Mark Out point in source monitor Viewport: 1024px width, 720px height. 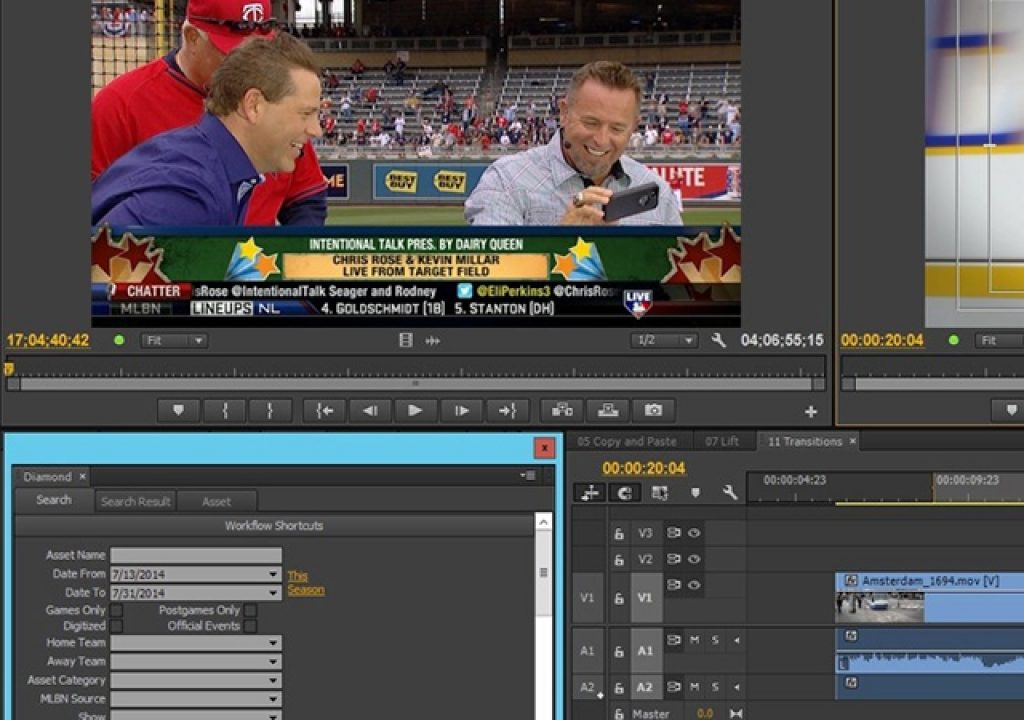coord(270,410)
